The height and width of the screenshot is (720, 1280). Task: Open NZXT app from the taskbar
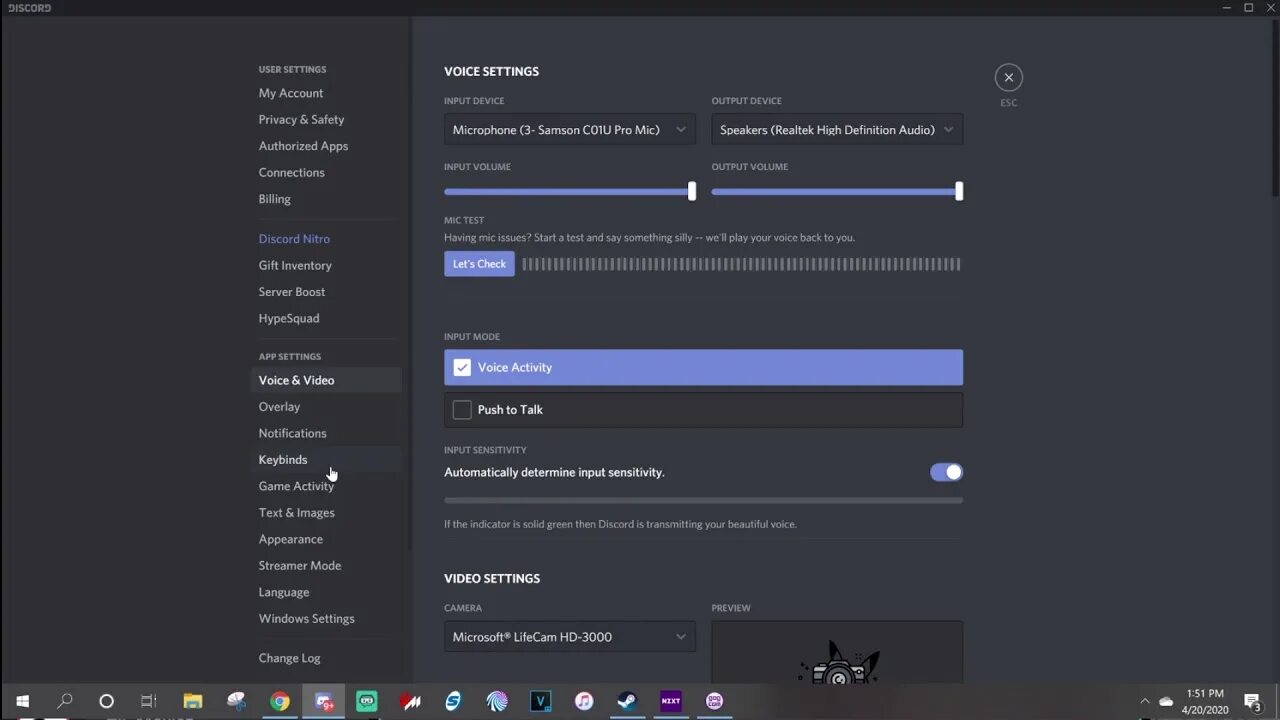click(671, 701)
